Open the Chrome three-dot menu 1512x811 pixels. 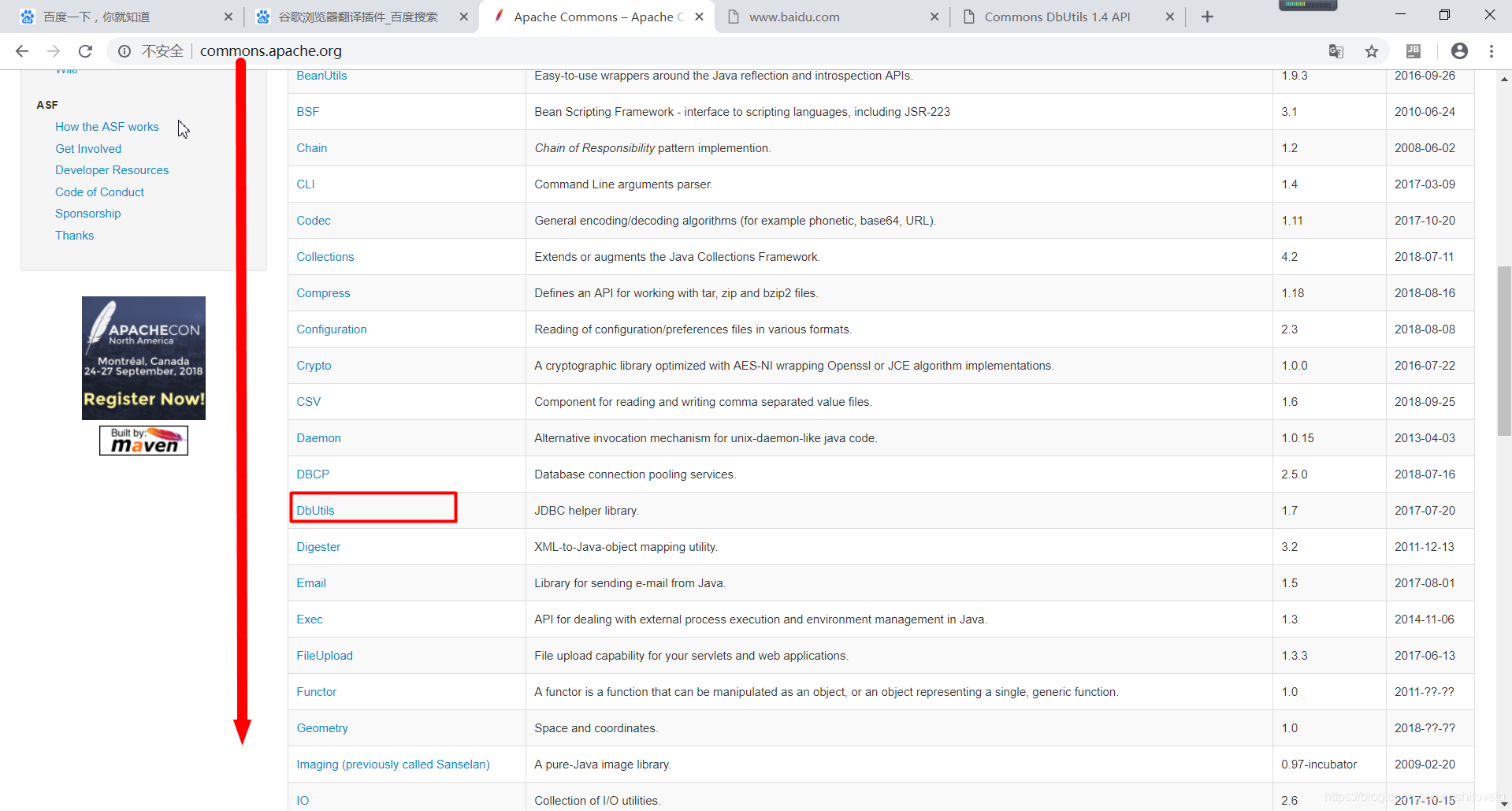pyautogui.click(x=1492, y=51)
